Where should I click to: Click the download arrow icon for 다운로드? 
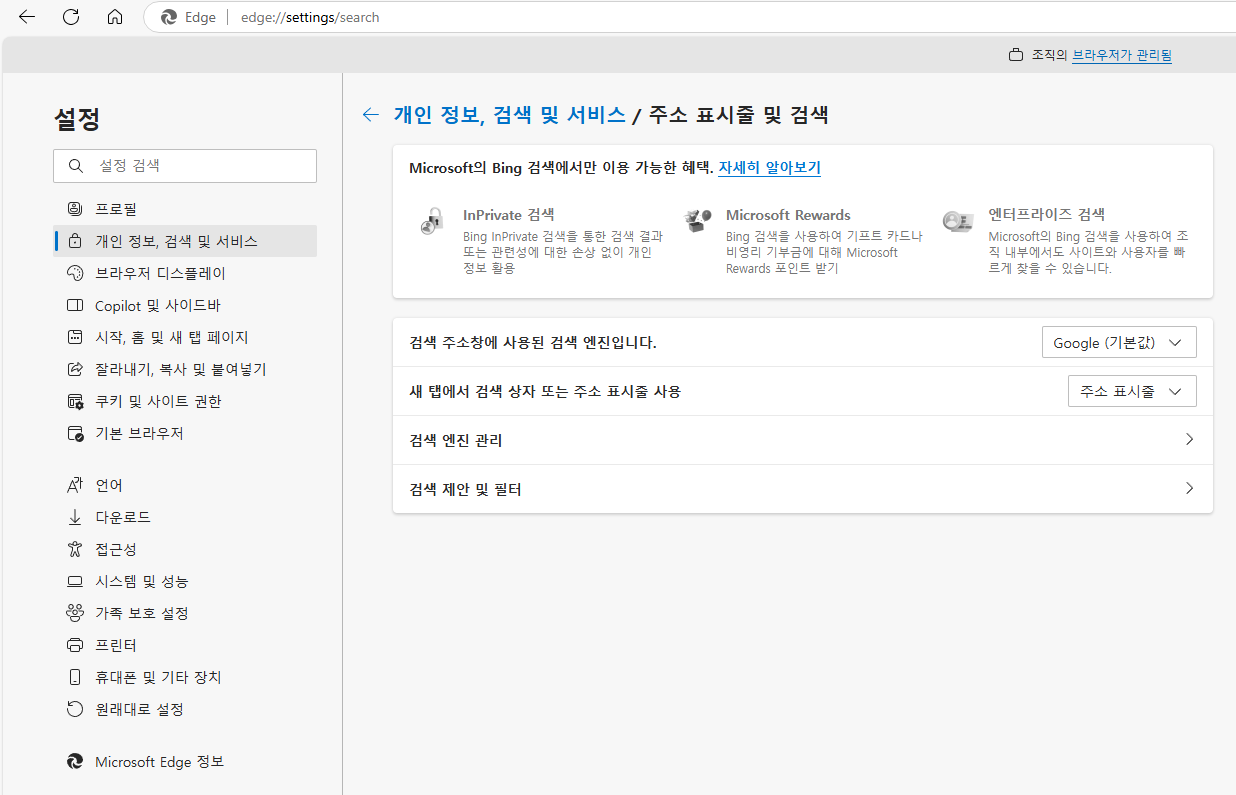click(x=75, y=517)
